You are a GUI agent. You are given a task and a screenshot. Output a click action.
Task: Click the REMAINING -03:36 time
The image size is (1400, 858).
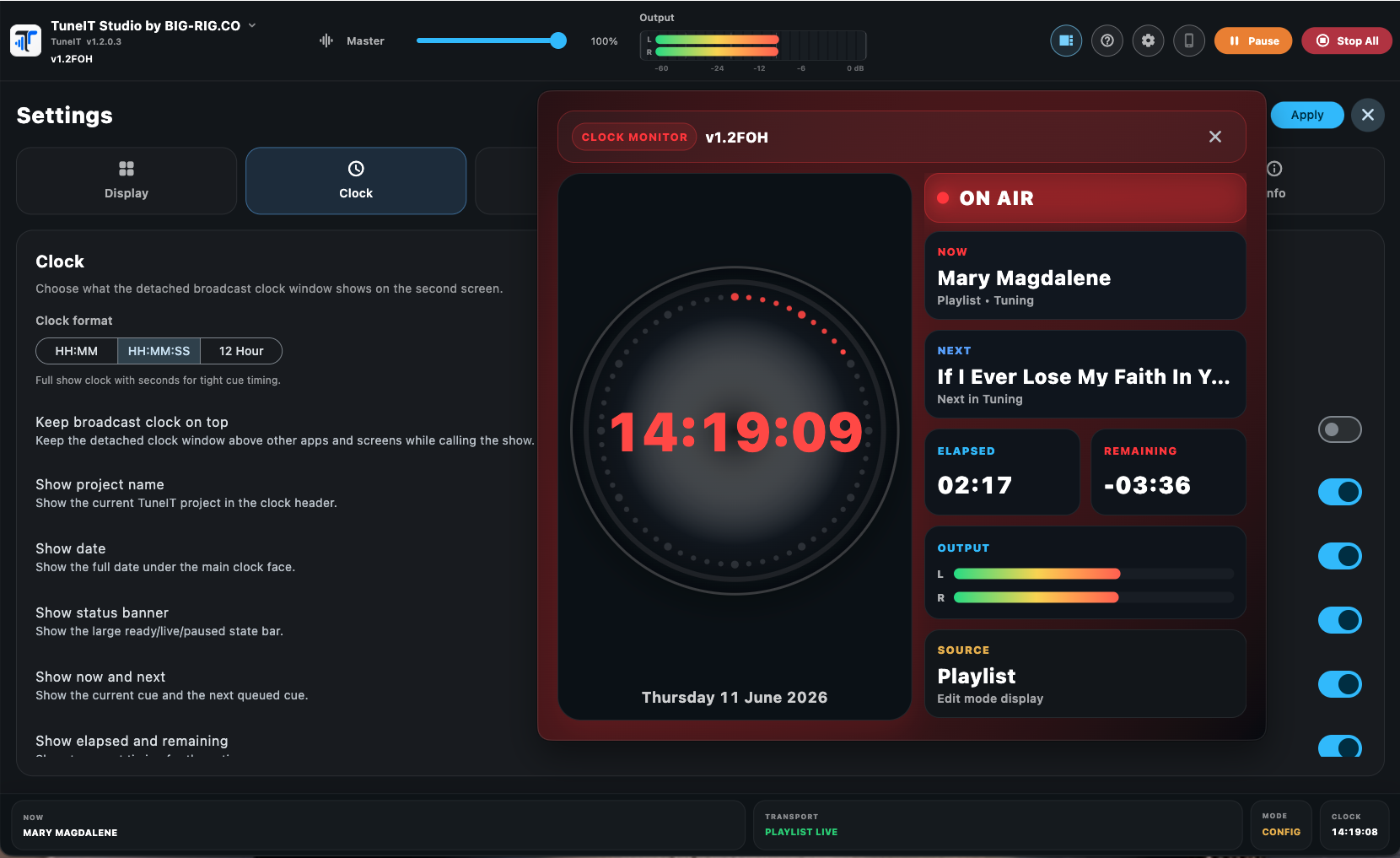[1169, 472]
